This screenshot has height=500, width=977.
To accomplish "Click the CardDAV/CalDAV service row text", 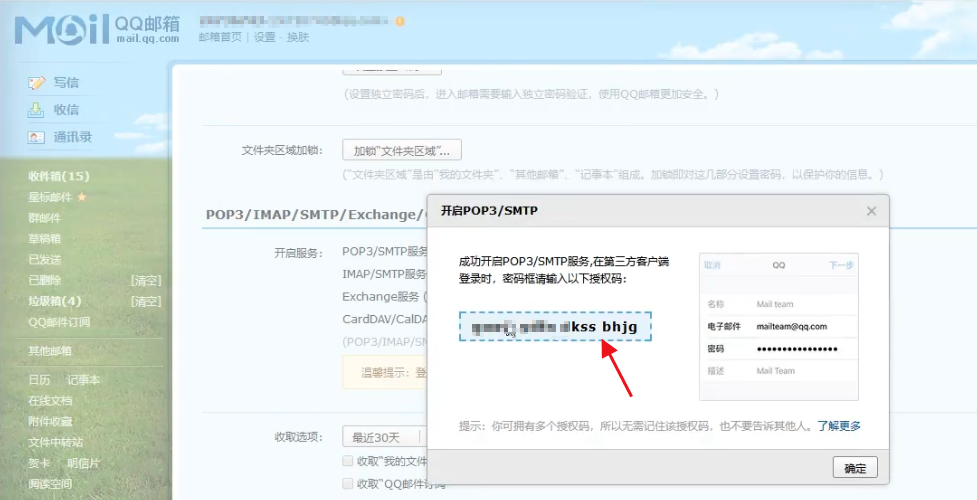I will [384, 319].
